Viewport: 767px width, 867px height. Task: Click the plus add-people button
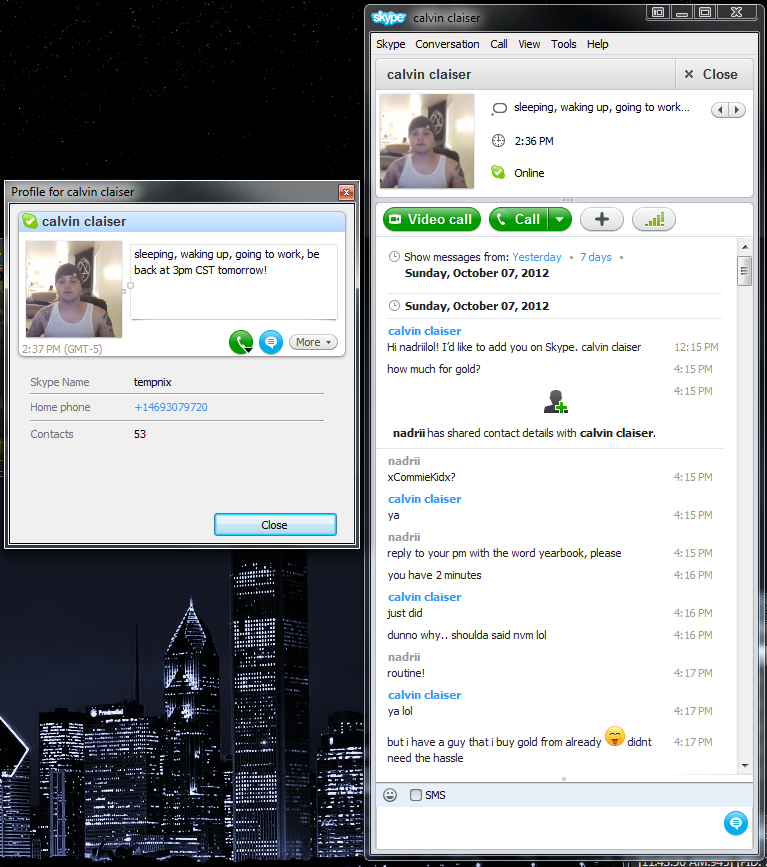602,220
